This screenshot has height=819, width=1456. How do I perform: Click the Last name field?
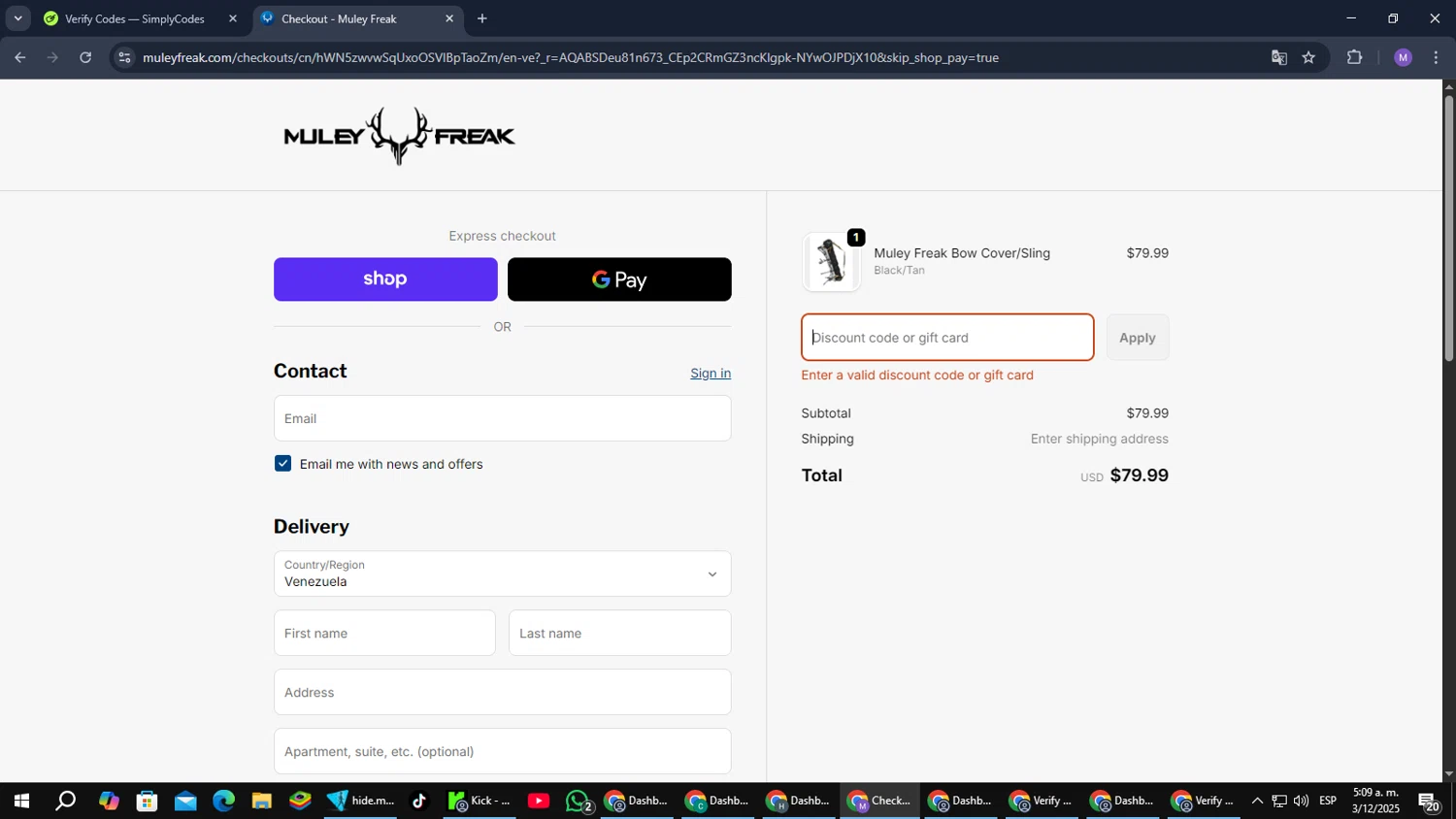pos(619,633)
